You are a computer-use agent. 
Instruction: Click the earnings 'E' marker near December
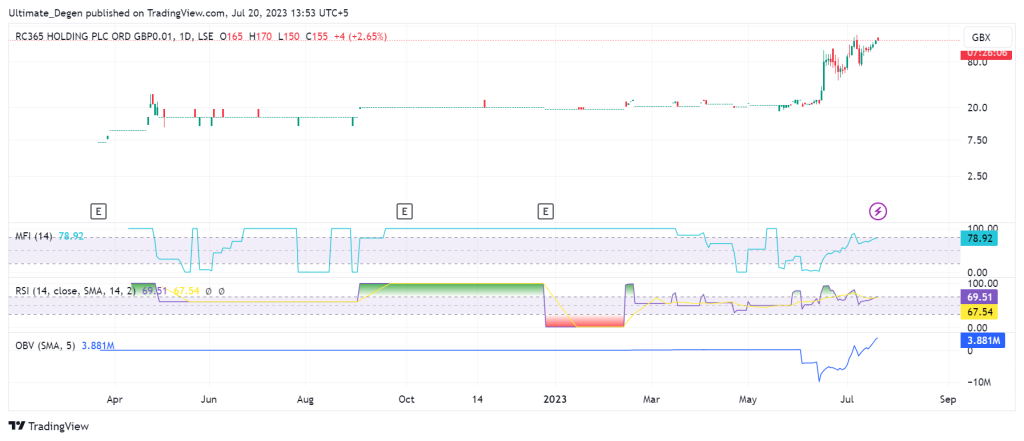pos(545,211)
